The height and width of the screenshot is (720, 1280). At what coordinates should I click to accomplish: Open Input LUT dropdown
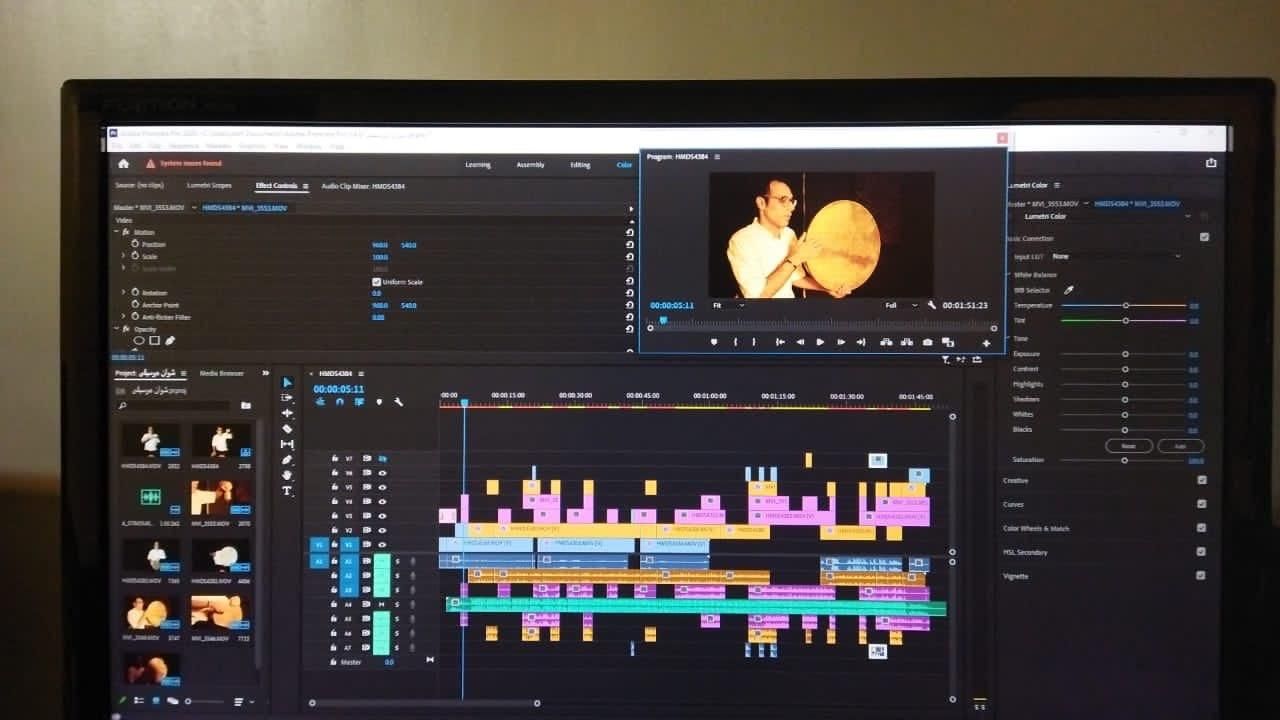1116,256
